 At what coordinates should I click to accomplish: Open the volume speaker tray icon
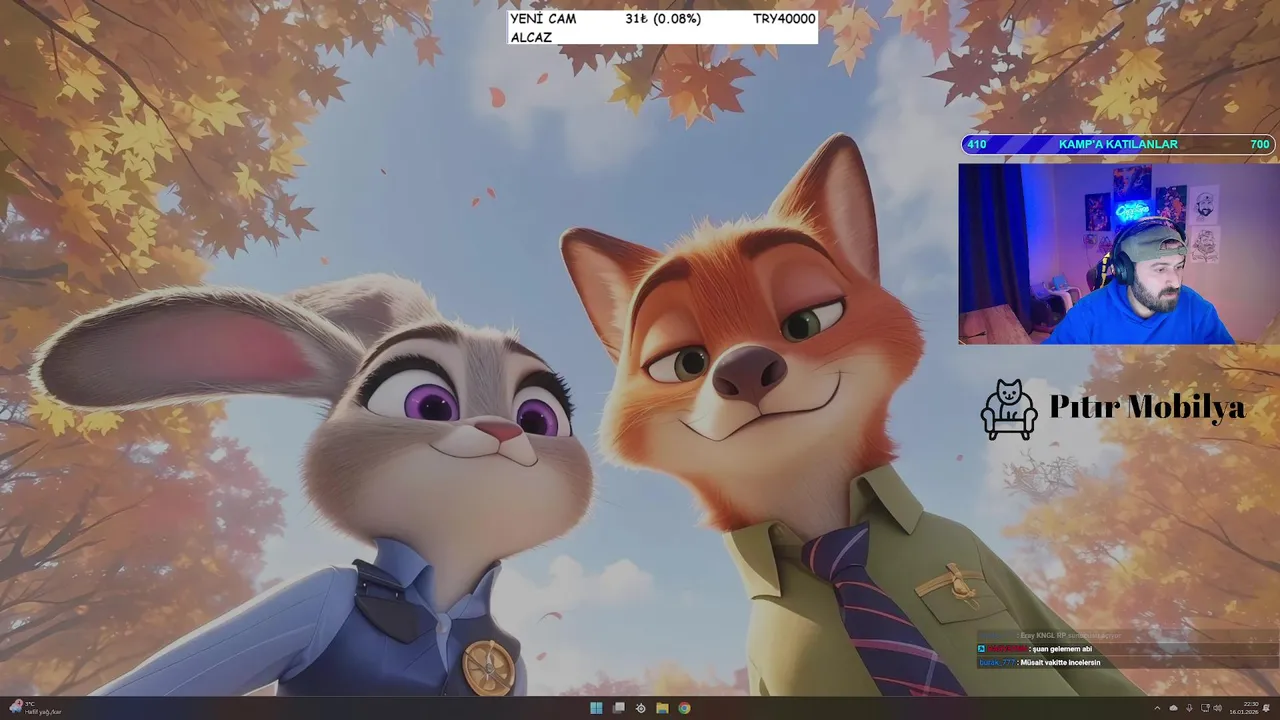[1218, 708]
